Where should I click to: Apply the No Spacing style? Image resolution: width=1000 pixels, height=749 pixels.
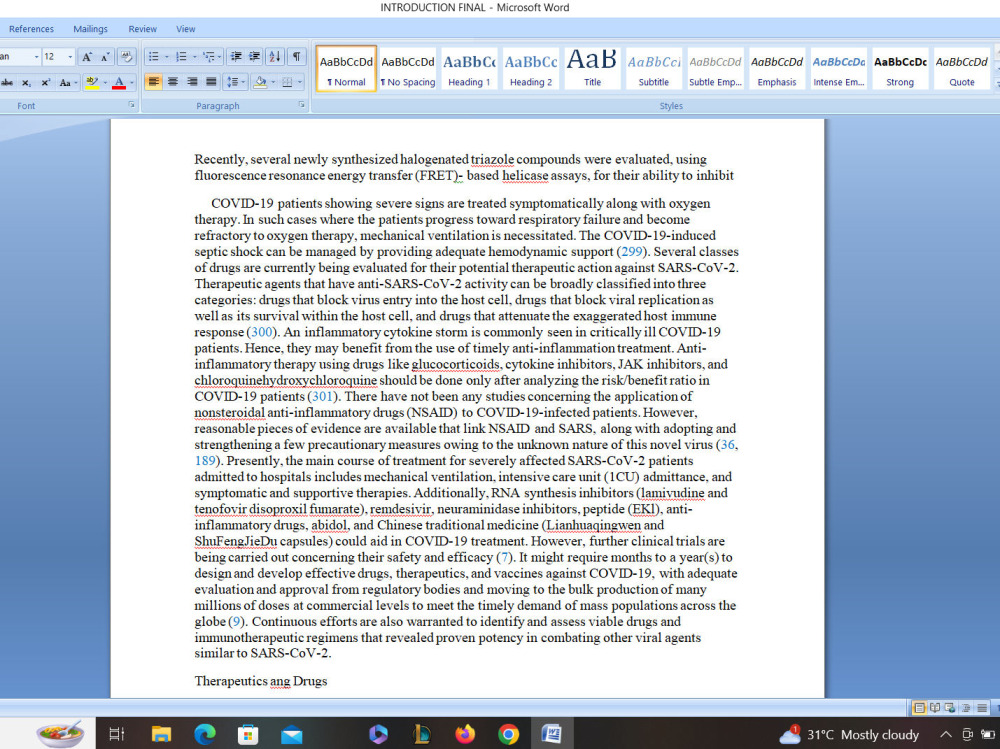pyautogui.click(x=408, y=69)
